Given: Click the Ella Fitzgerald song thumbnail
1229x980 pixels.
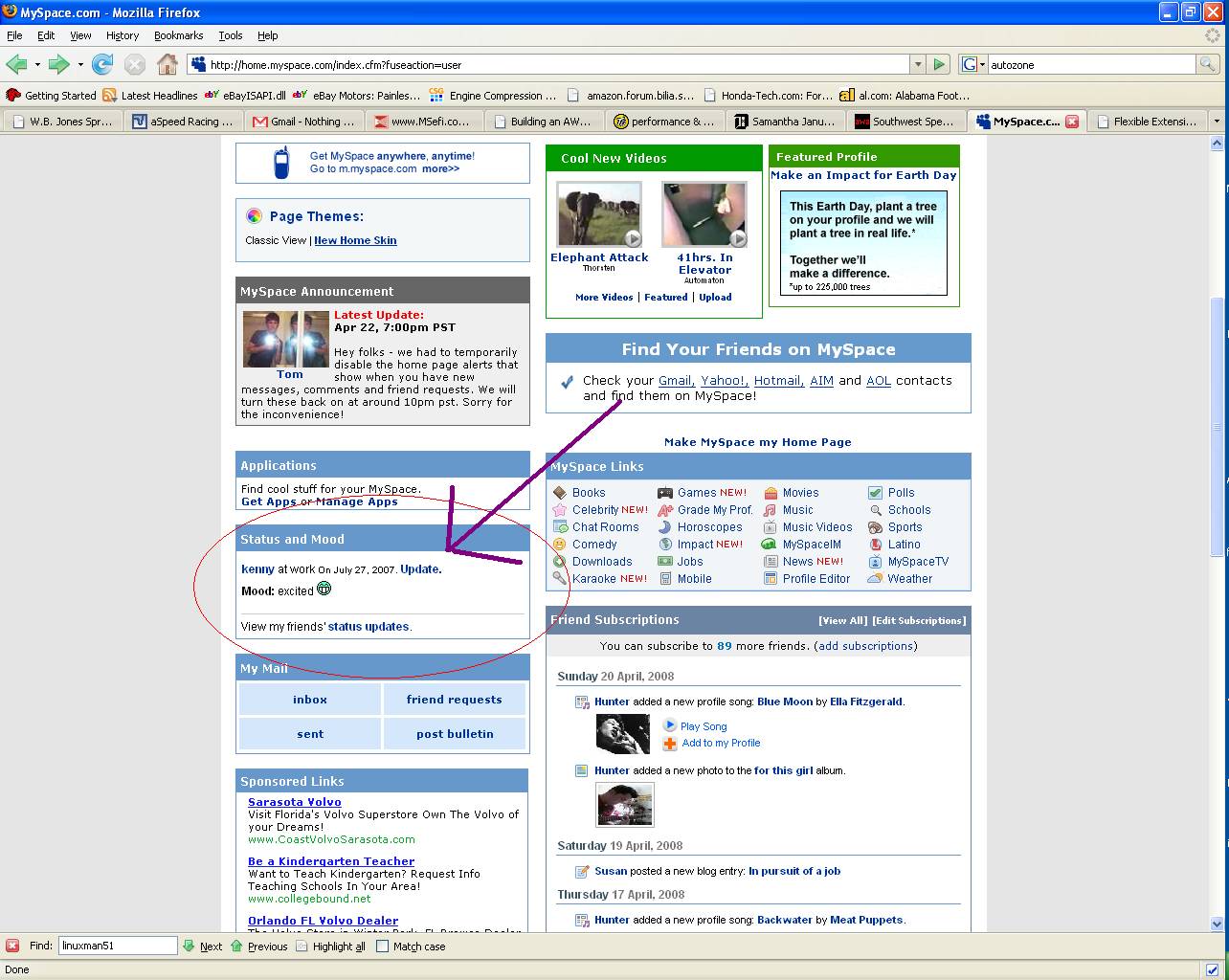Looking at the screenshot, I should point(623,735).
